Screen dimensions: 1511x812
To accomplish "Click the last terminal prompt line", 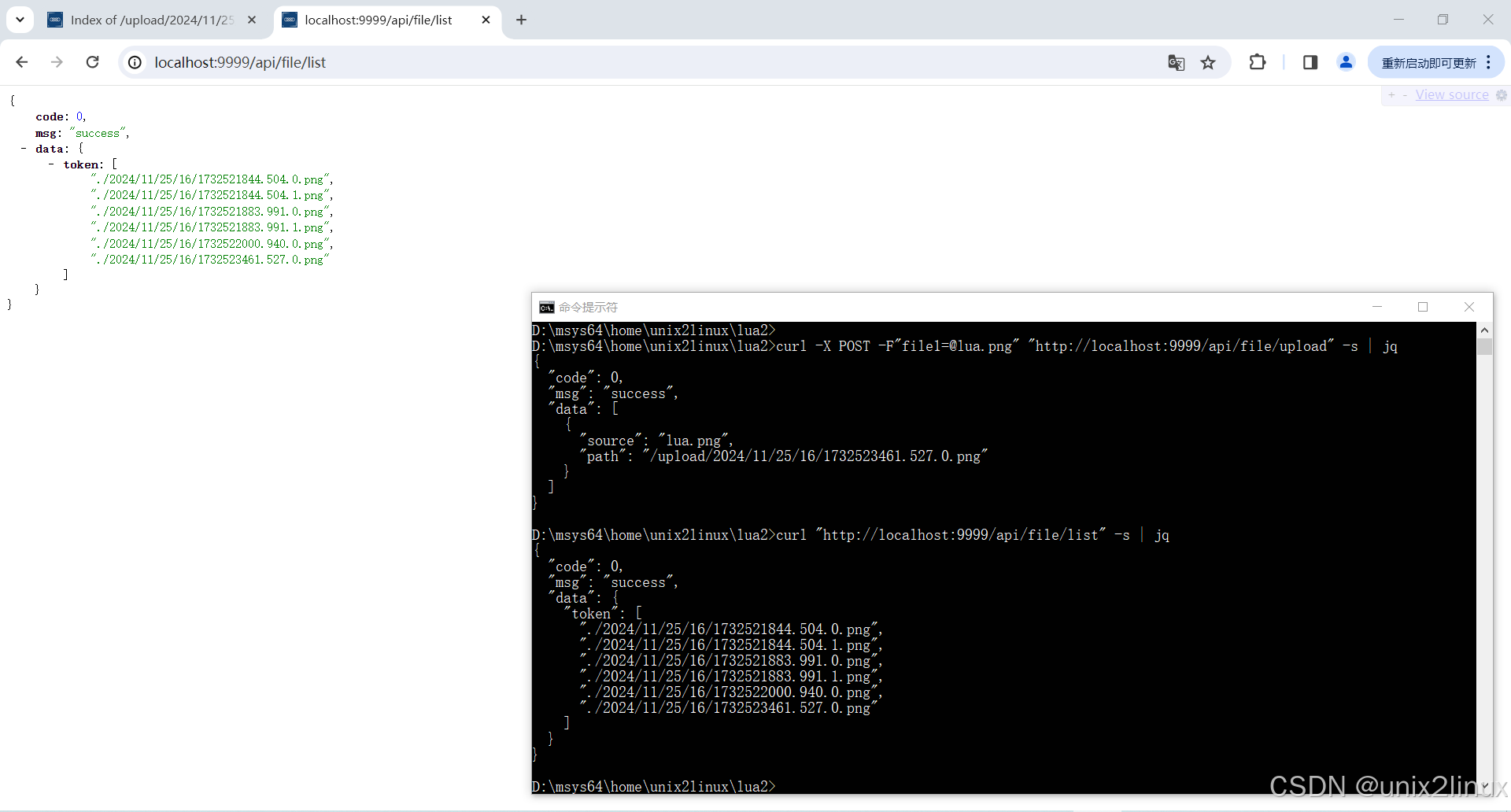I will [x=654, y=787].
